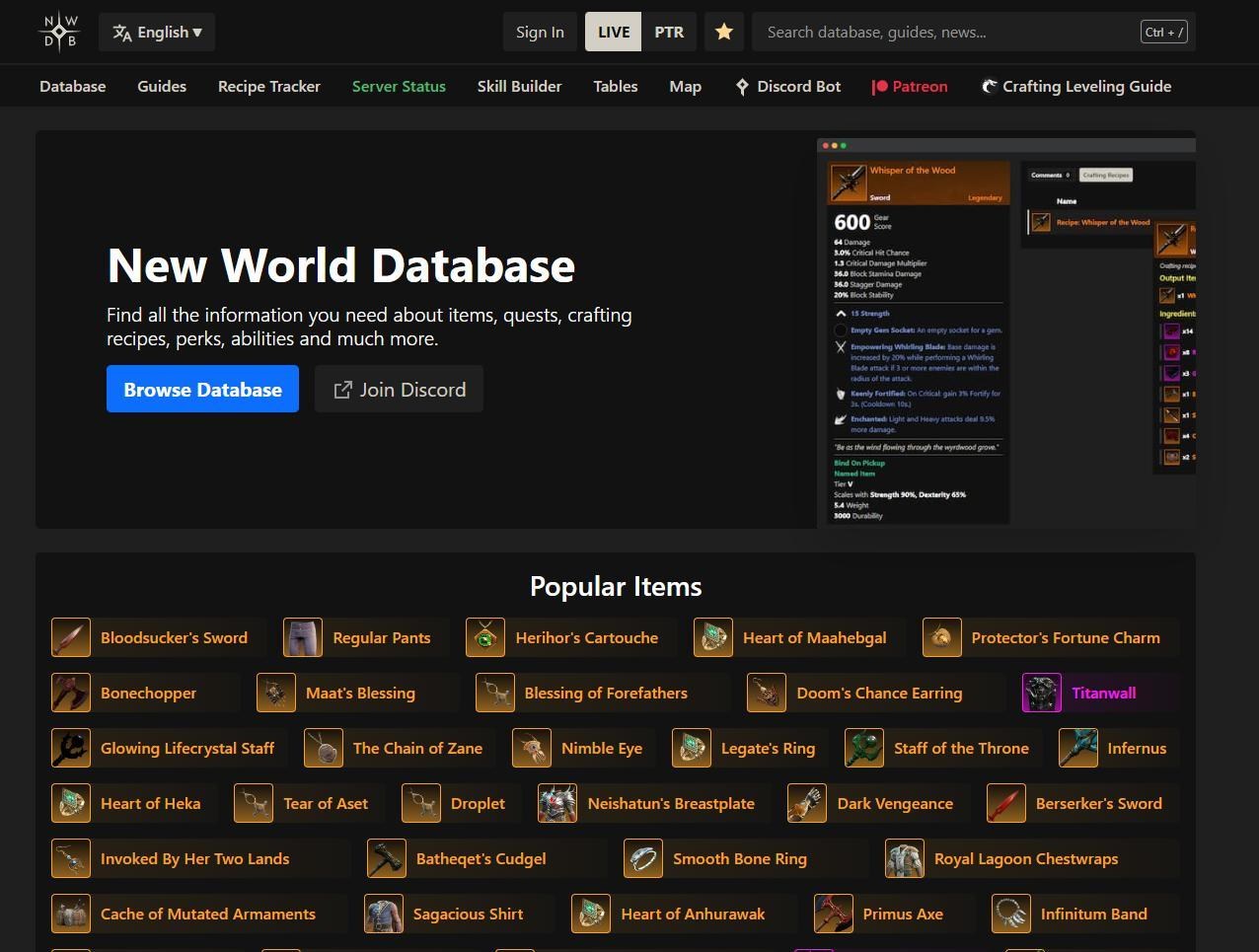Screen dimensions: 1259x952
Task: Open the English language dropdown
Action: tap(157, 32)
